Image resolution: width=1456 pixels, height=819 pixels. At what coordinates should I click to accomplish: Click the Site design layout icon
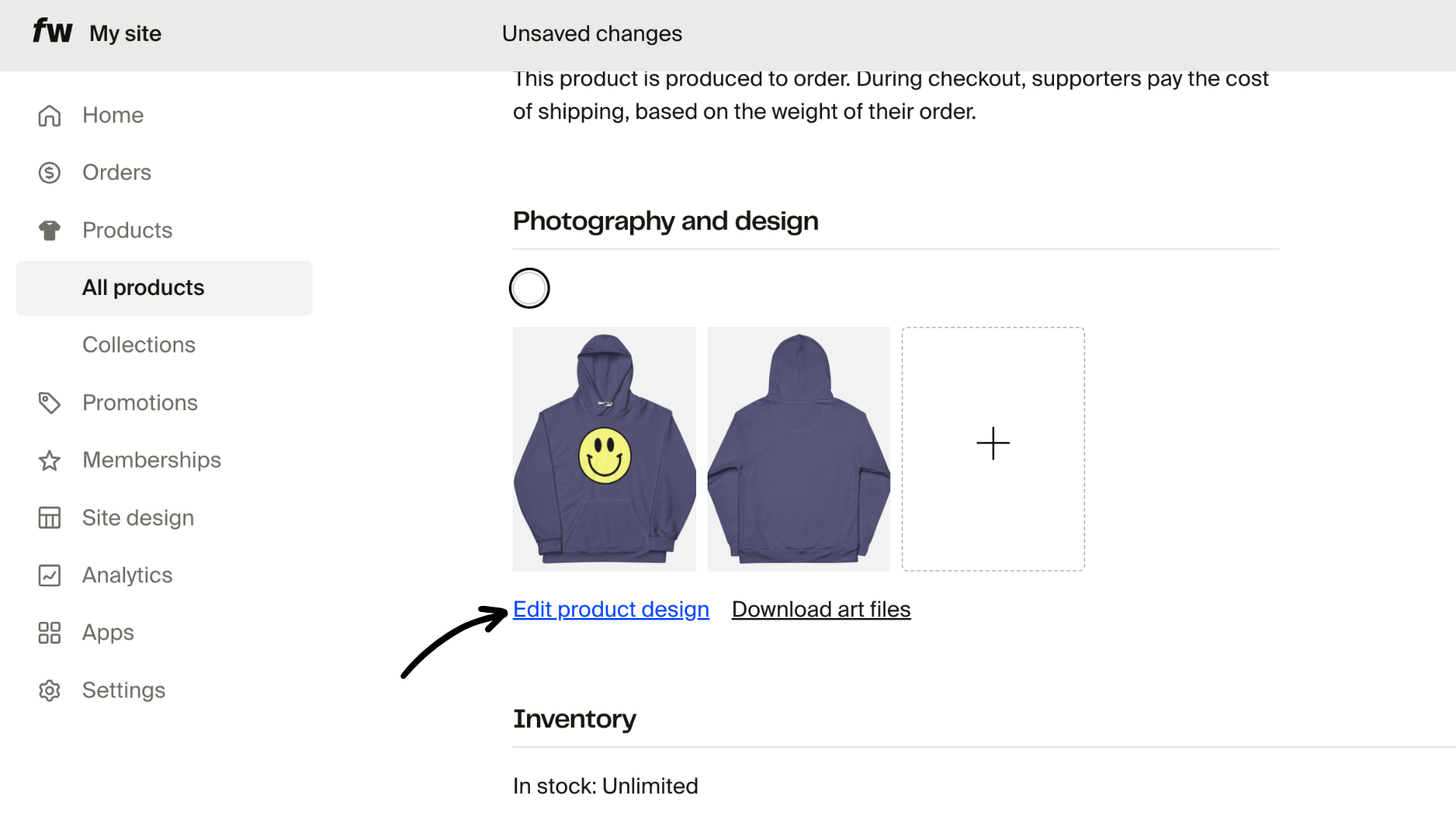tap(49, 517)
